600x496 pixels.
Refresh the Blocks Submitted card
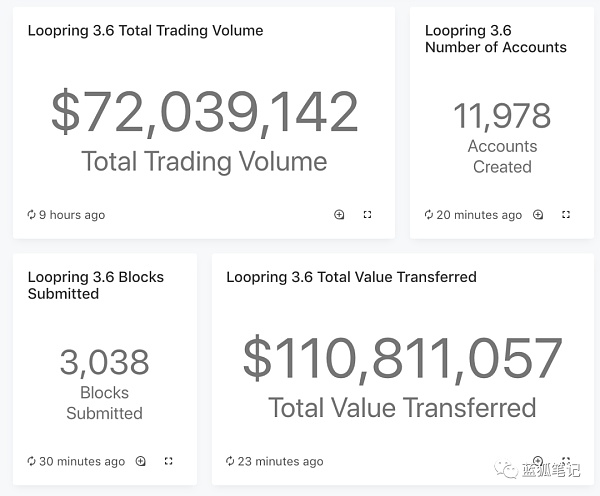point(31,461)
